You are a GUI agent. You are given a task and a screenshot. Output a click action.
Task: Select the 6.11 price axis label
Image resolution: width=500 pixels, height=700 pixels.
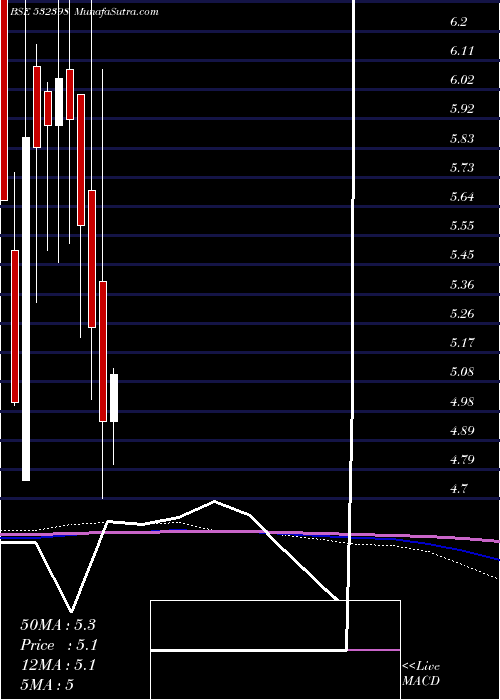tap(462, 51)
